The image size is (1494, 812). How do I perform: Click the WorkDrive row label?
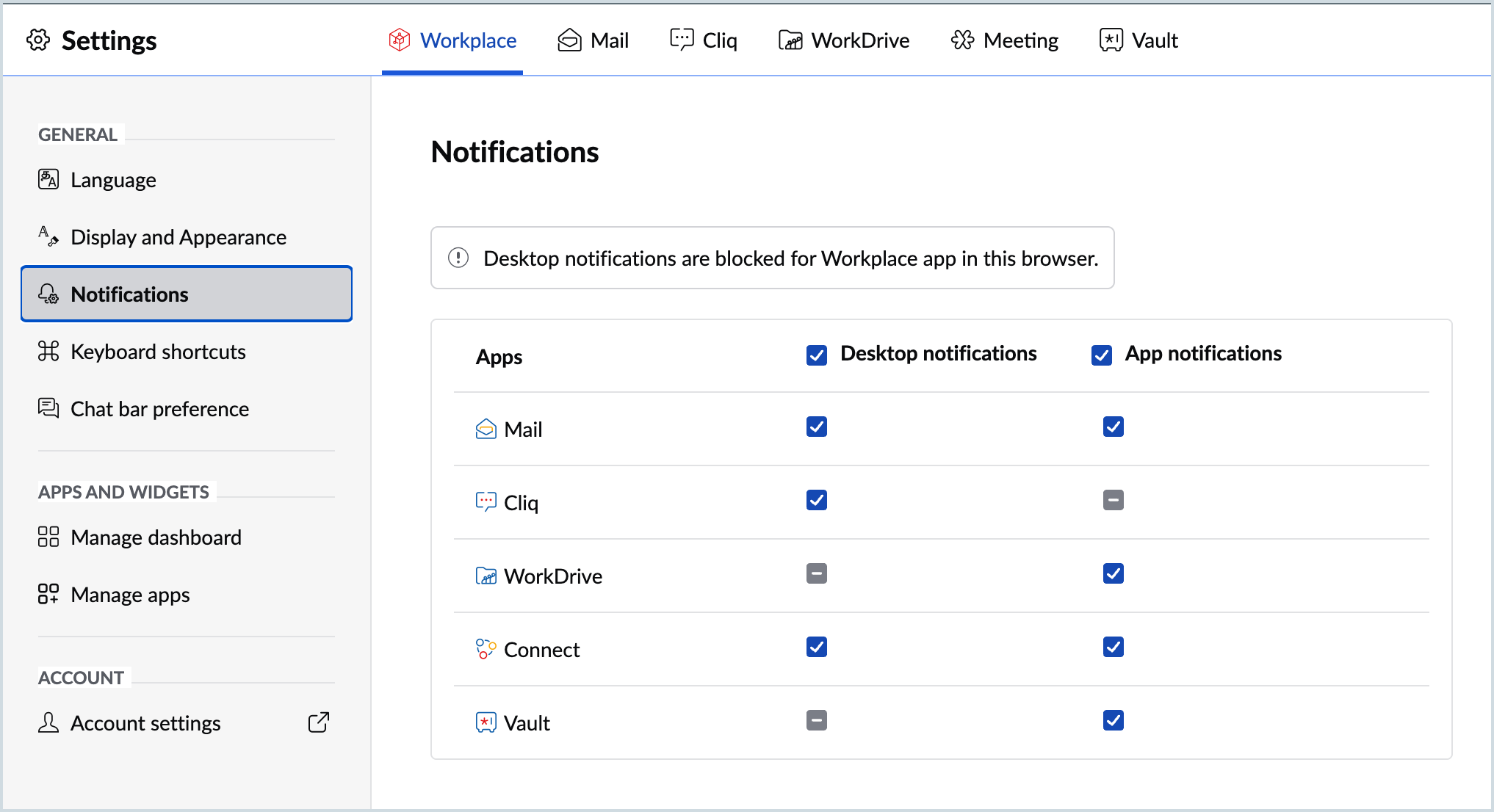point(553,576)
